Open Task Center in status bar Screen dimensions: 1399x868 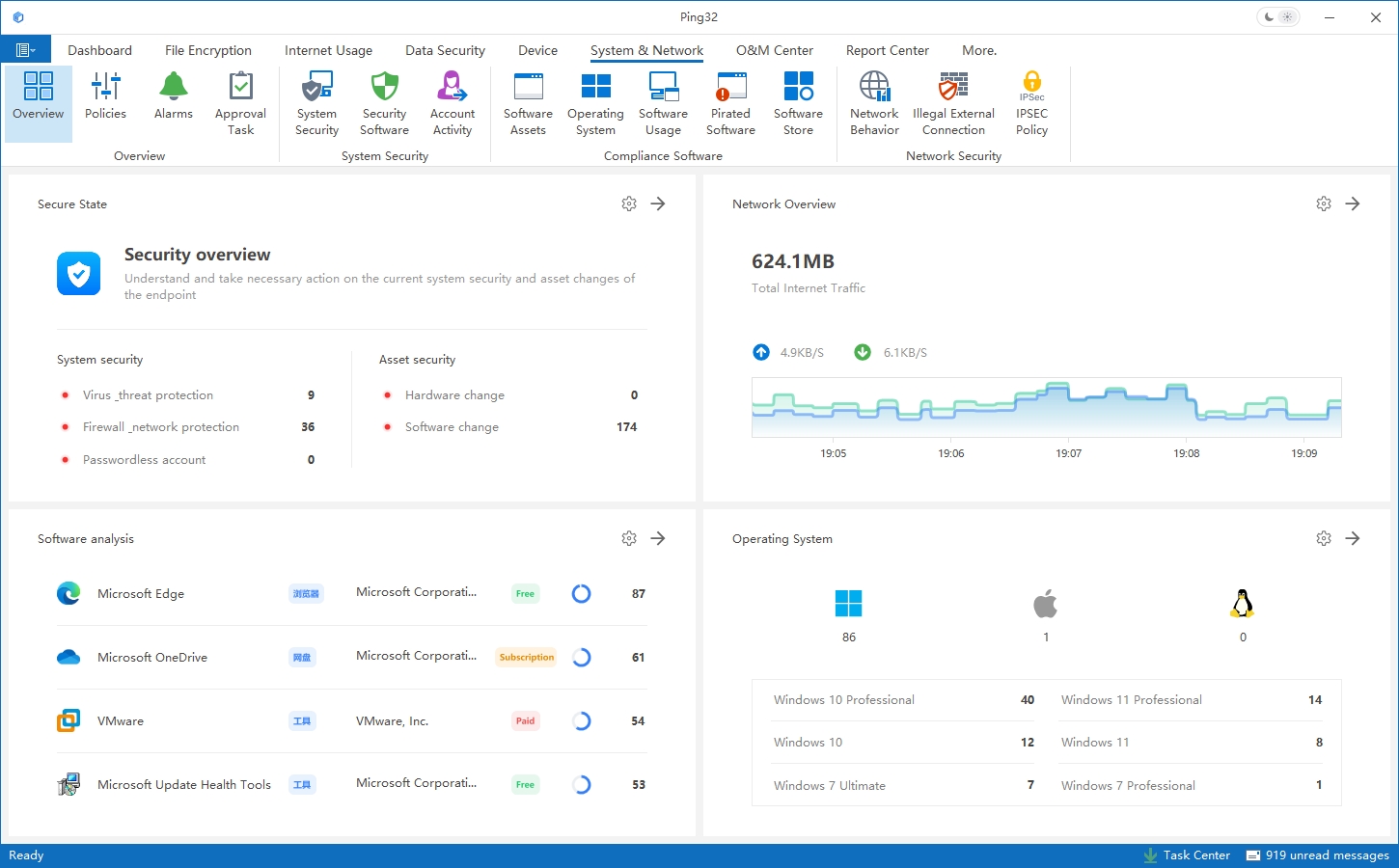pos(1187,855)
